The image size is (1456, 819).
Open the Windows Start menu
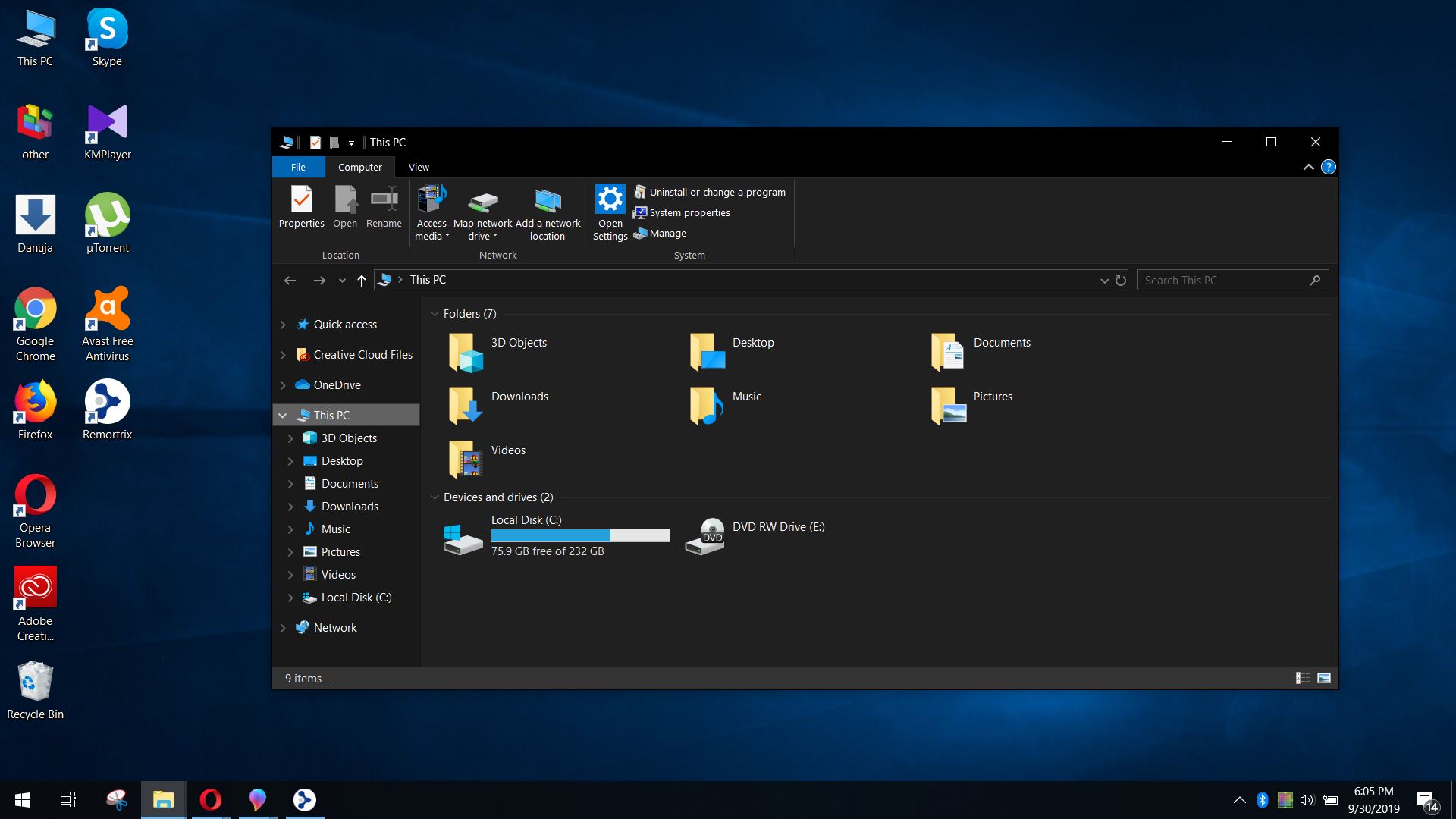[x=23, y=800]
